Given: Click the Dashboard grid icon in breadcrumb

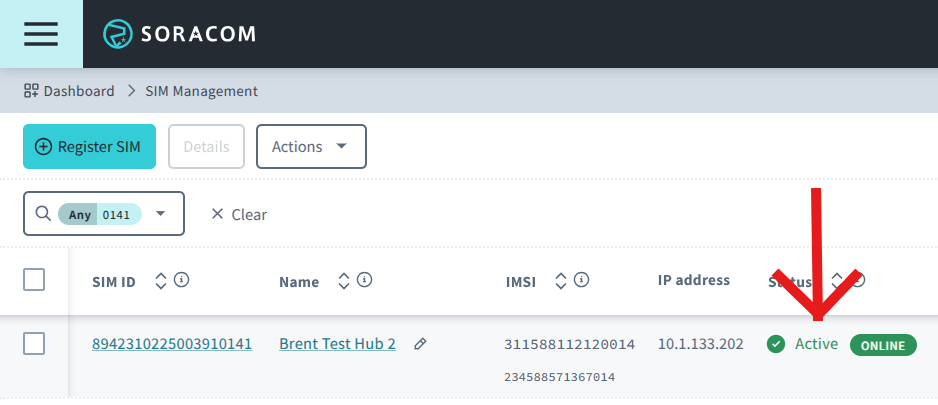Looking at the screenshot, I should pyautogui.click(x=31, y=91).
